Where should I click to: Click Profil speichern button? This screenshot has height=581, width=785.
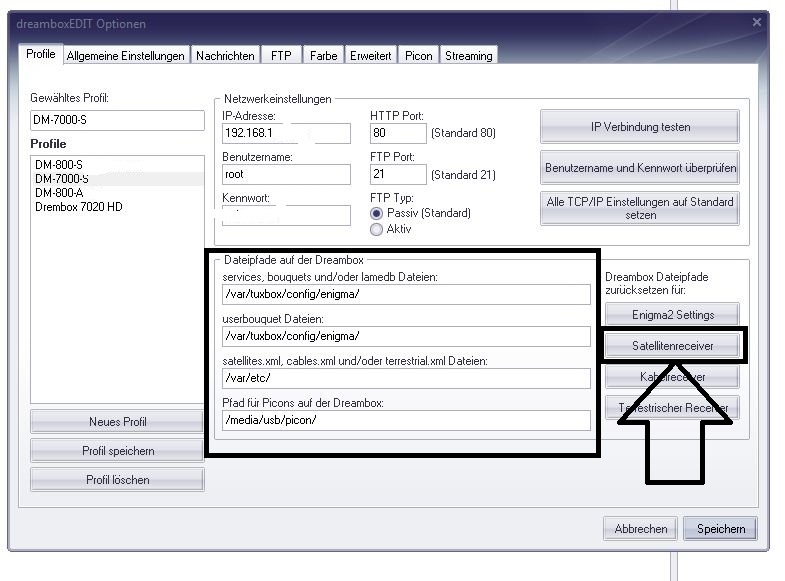point(117,450)
